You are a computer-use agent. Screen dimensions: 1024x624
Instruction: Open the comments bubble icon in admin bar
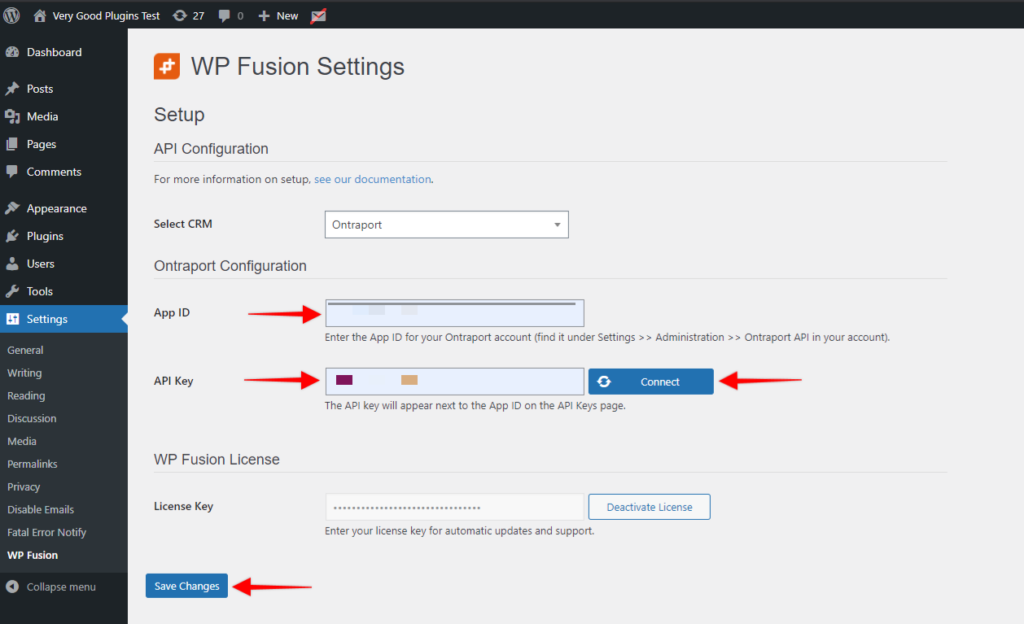pos(224,16)
